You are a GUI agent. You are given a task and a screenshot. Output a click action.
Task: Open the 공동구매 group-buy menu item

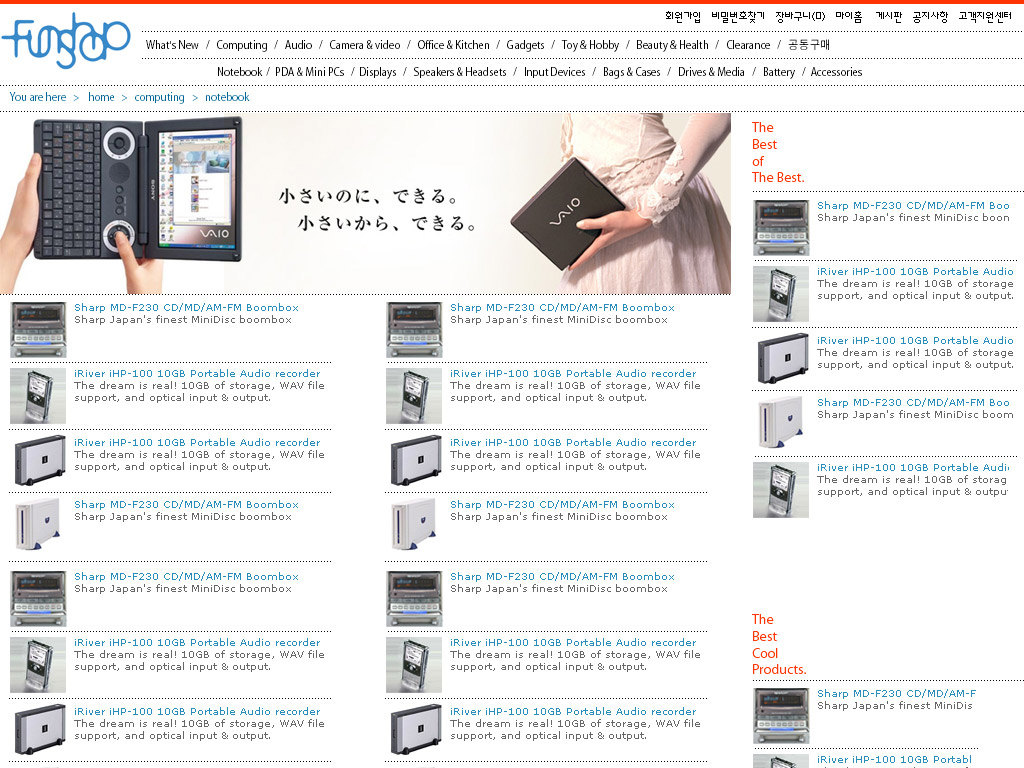(x=808, y=44)
